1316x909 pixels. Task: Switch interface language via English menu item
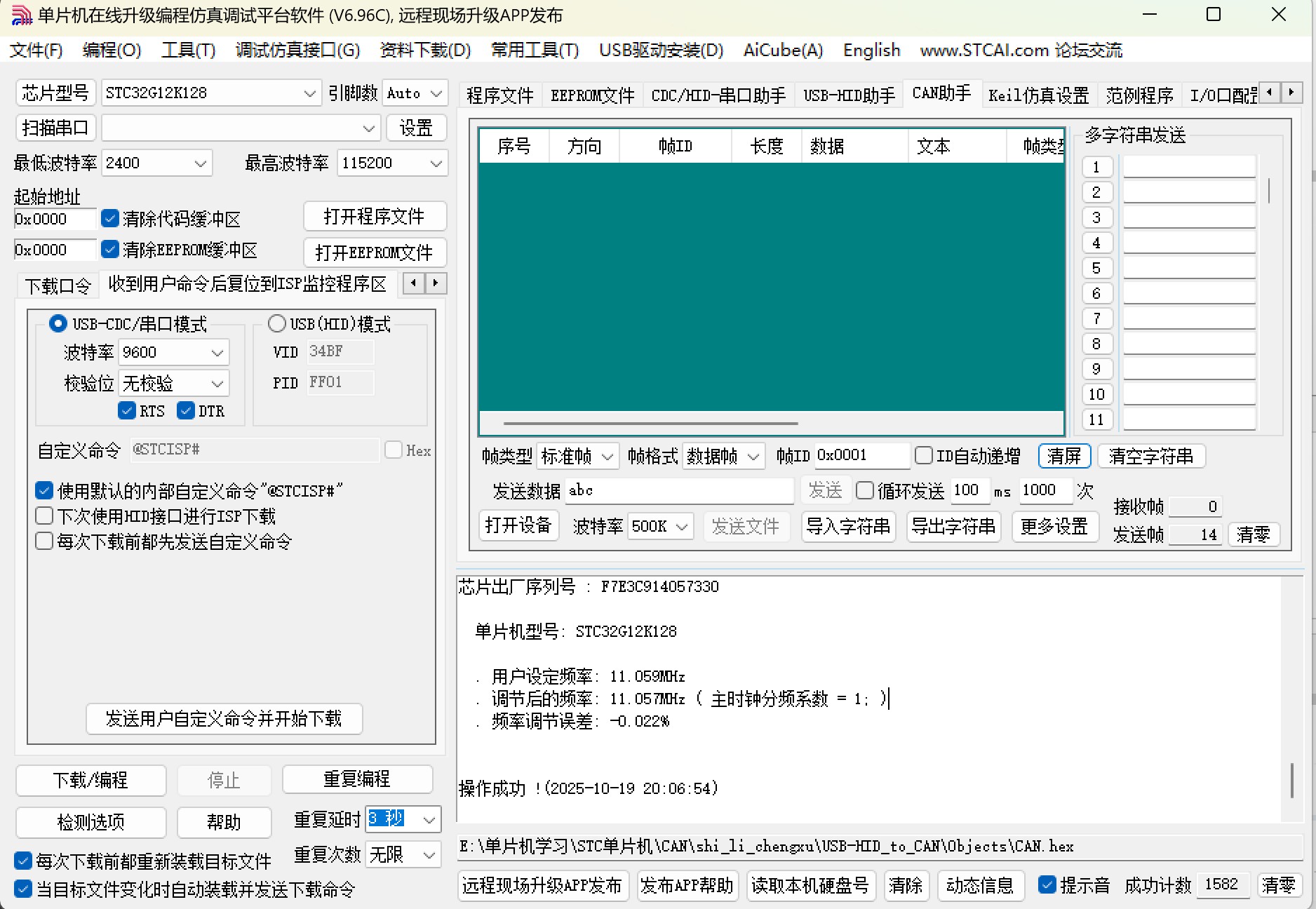[871, 50]
